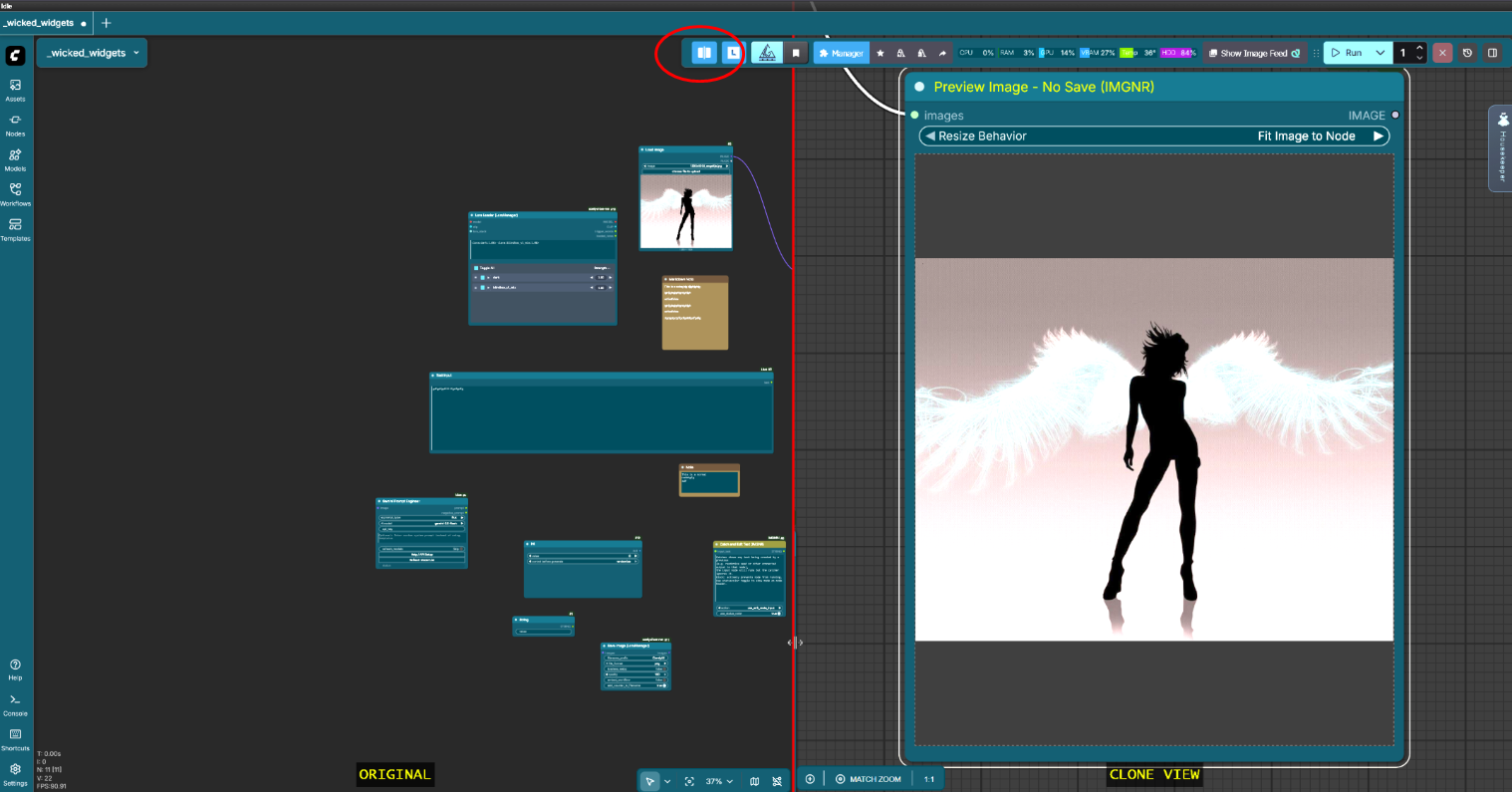Open the Models sidebar panel

[x=15, y=159]
